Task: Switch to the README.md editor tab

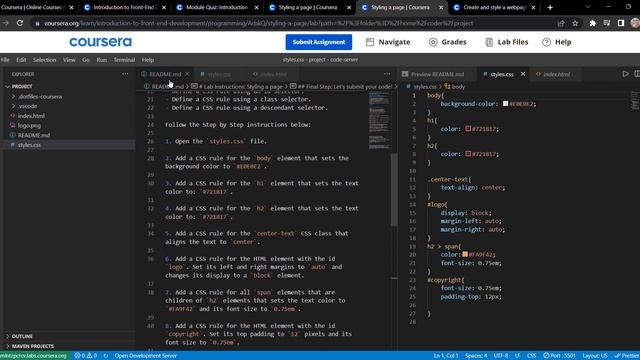Action: tap(164, 74)
